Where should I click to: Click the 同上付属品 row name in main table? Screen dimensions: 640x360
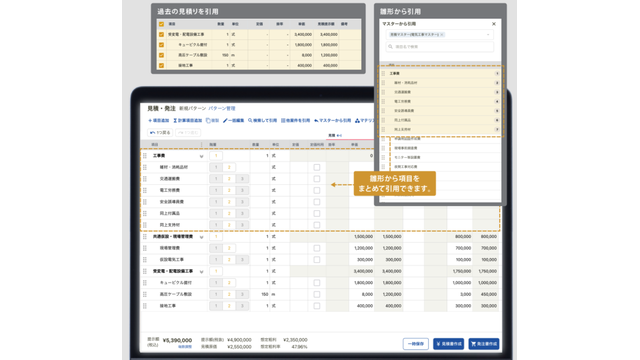coord(169,213)
